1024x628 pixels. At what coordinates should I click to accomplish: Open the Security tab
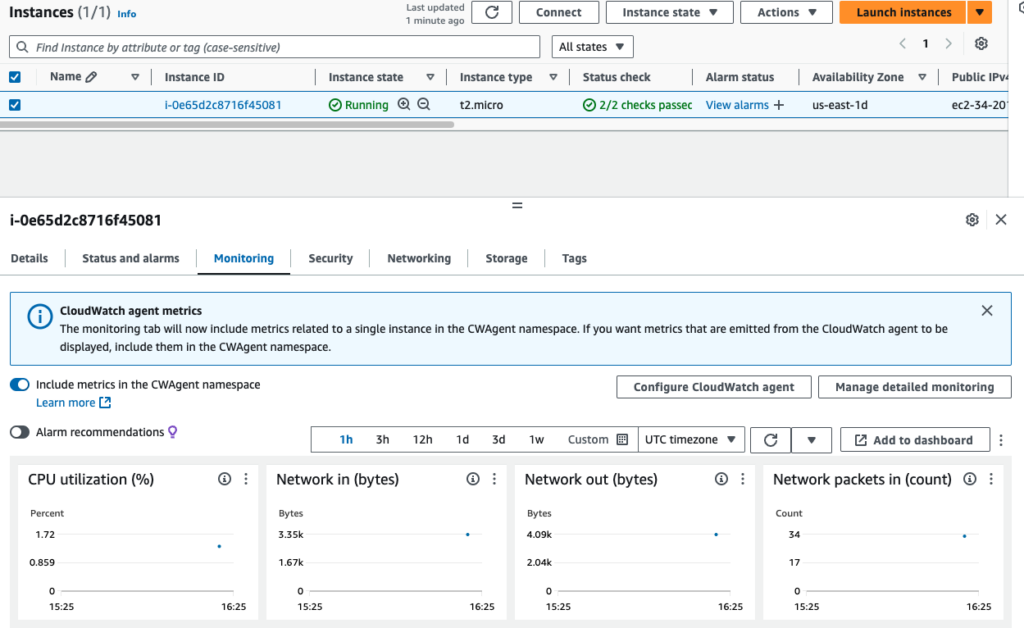pyautogui.click(x=330, y=259)
